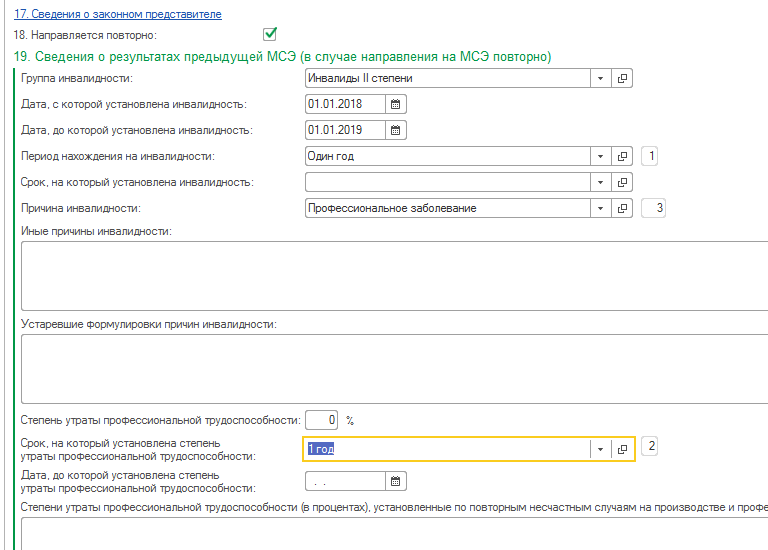Open calendar for loss-of-capacity end date

point(395,482)
